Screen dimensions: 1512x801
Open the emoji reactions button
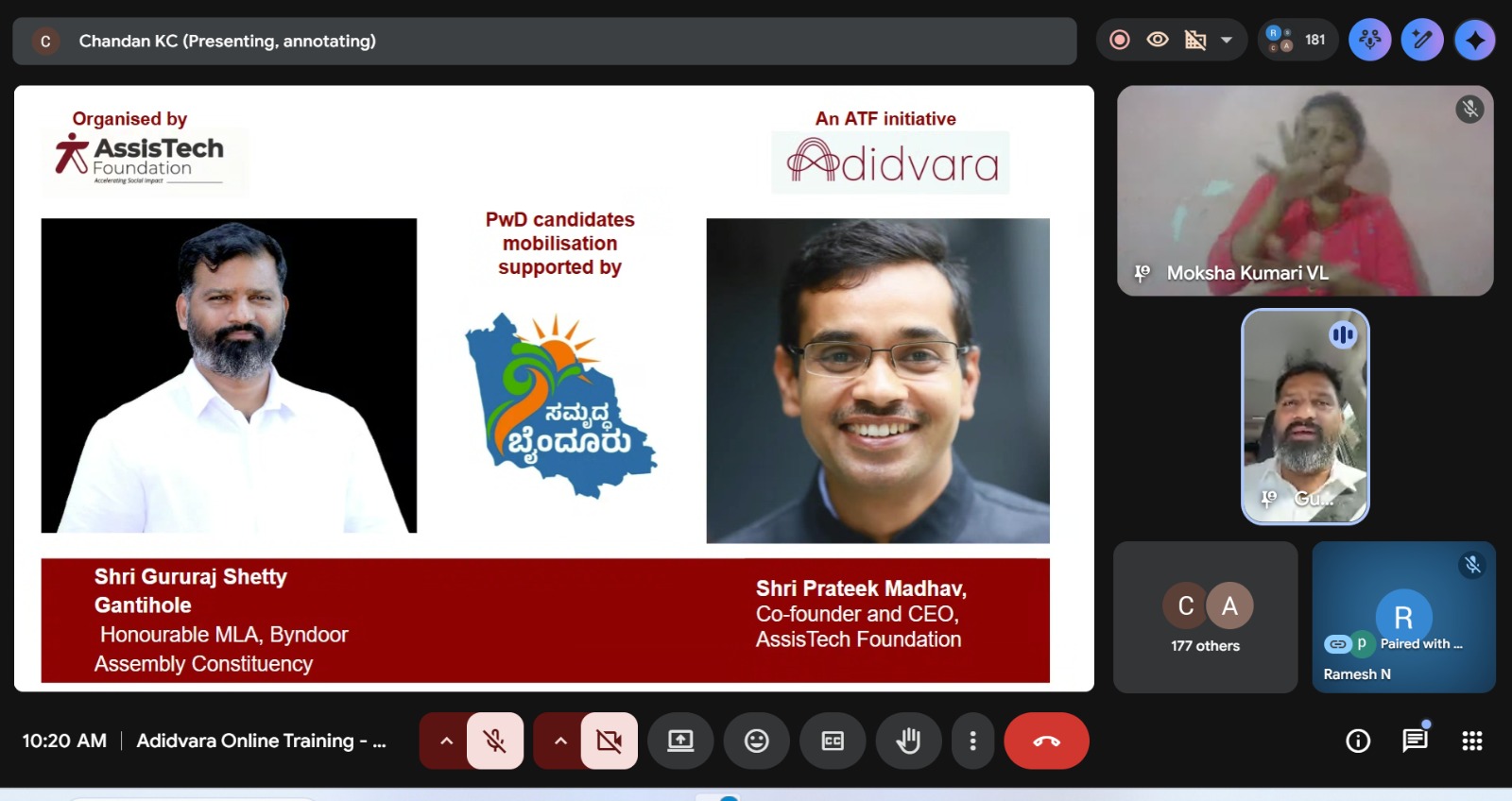click(756, 741)
